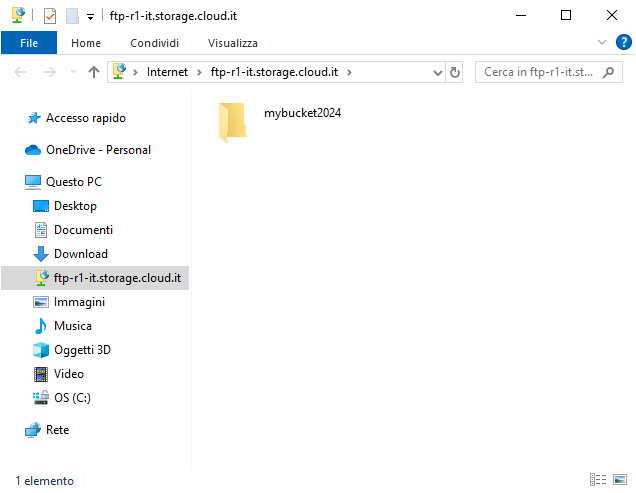Image resolution: width=636 pixels, height=493 pixels.
Task: Open the Customize Quick Access Toolbar dropdown
Action: point(90,17)
